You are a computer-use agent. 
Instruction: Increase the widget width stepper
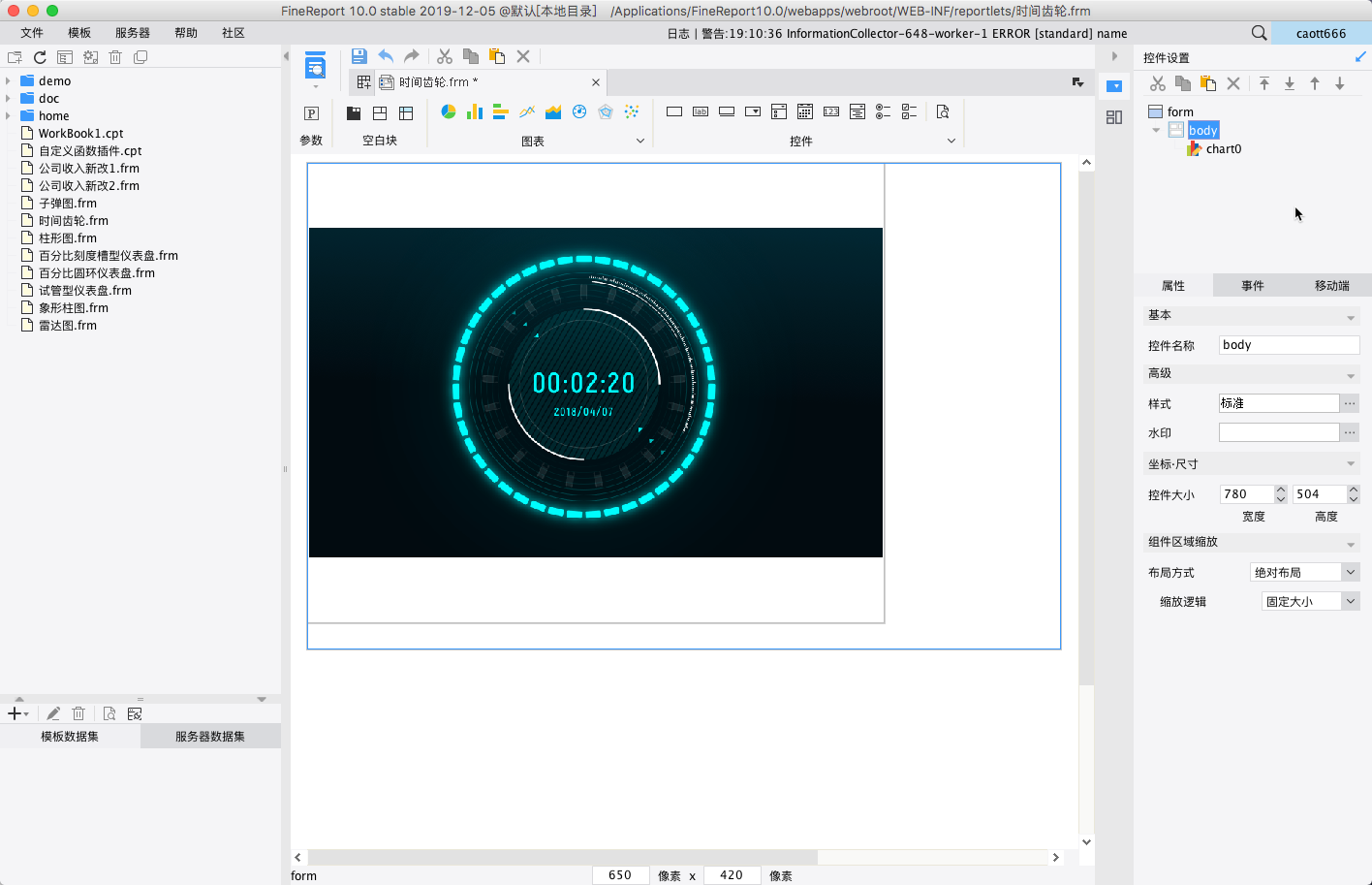click(1281, 490)
